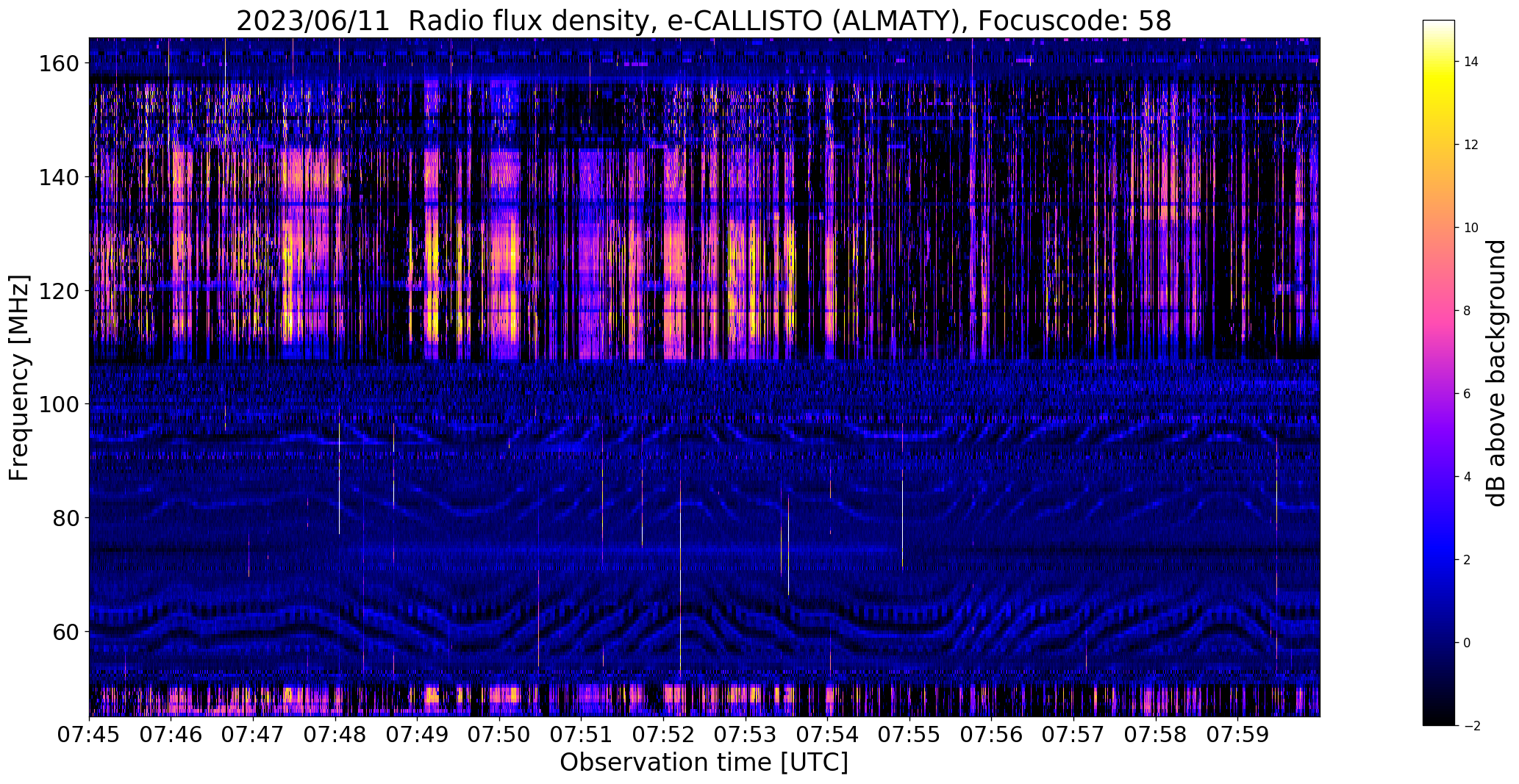Click the 07:46 time tick label
The height and width of the screenshot is (784, 1519).
pyautogui.click(x=171, y=735)
